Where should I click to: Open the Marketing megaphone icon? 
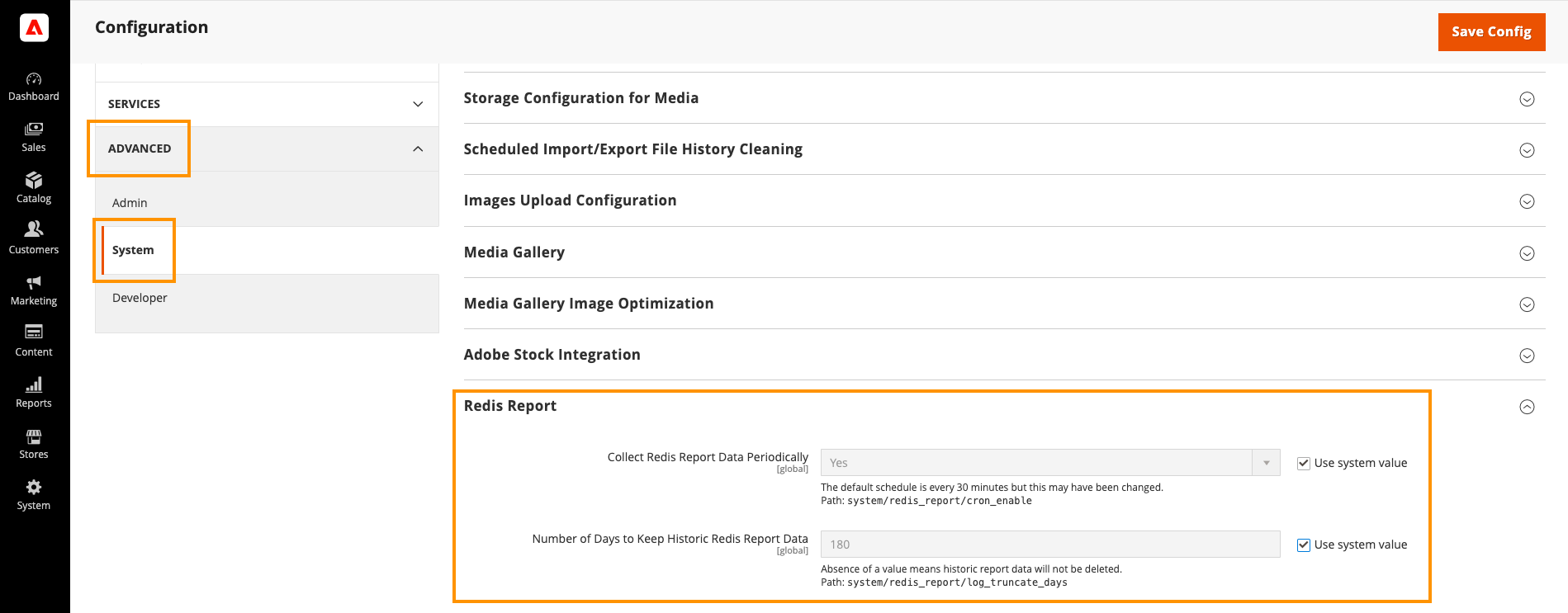(34, 281)
